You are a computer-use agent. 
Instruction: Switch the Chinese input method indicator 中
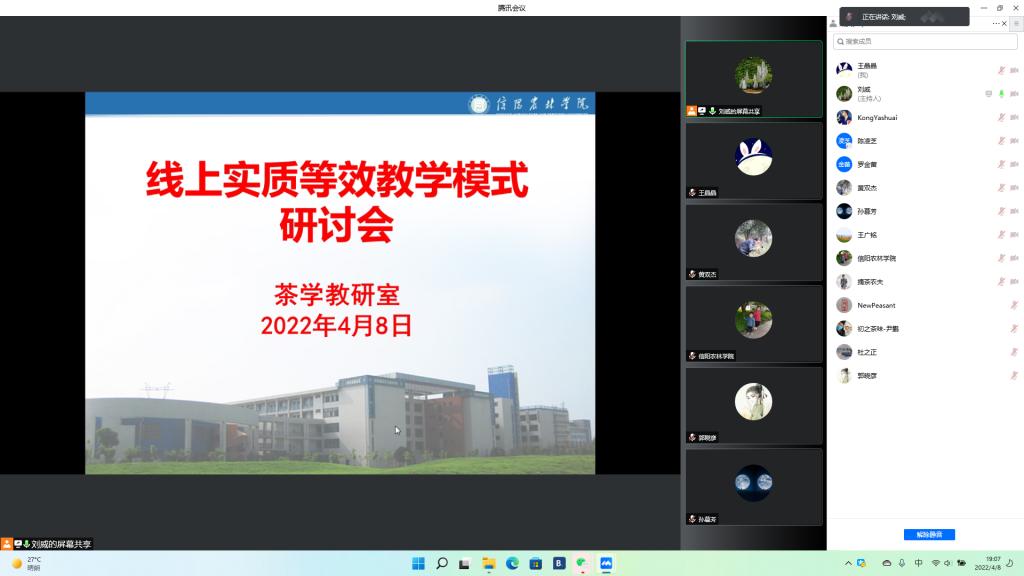[x=918, y=563]
